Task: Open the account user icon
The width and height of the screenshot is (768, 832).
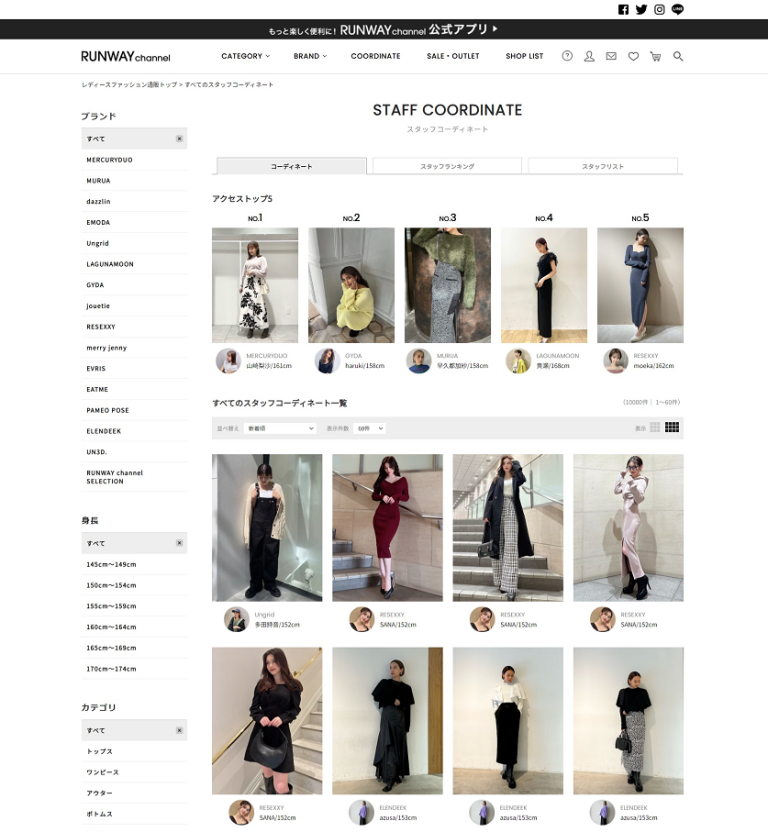Action: (589, 56)
